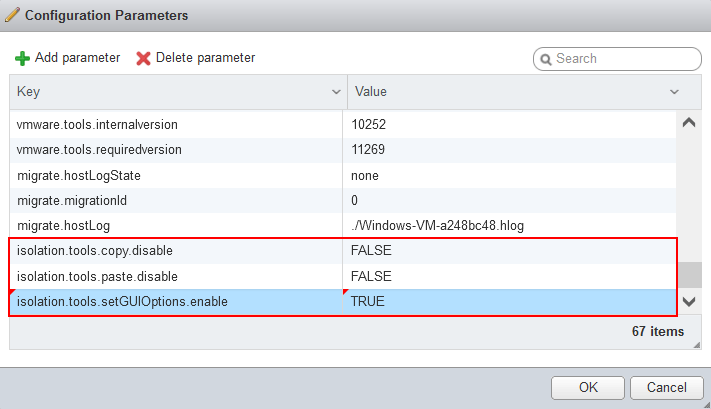Click the value none
The width and height of the screenshot is (711, 409).
(x=365, y=176)
